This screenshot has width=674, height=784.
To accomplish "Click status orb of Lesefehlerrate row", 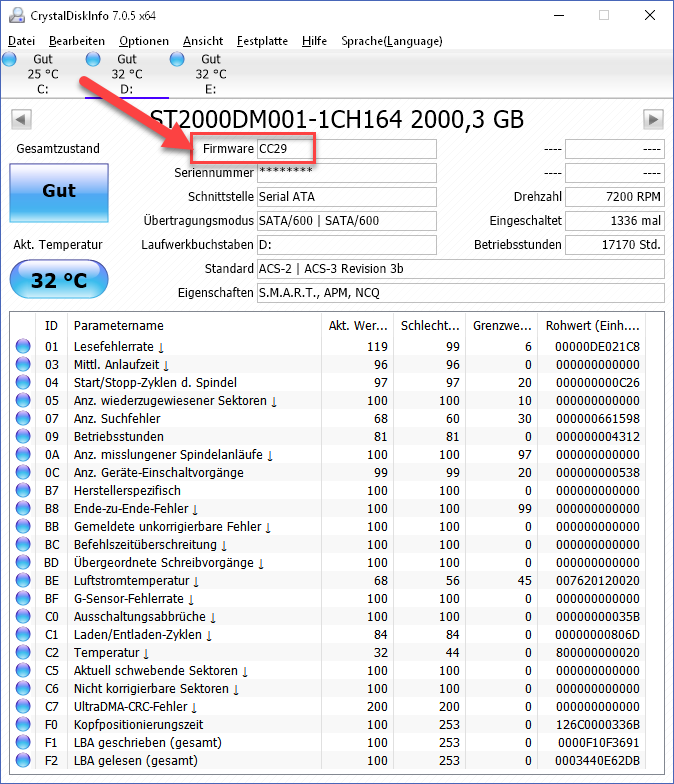I will (23, 346).
